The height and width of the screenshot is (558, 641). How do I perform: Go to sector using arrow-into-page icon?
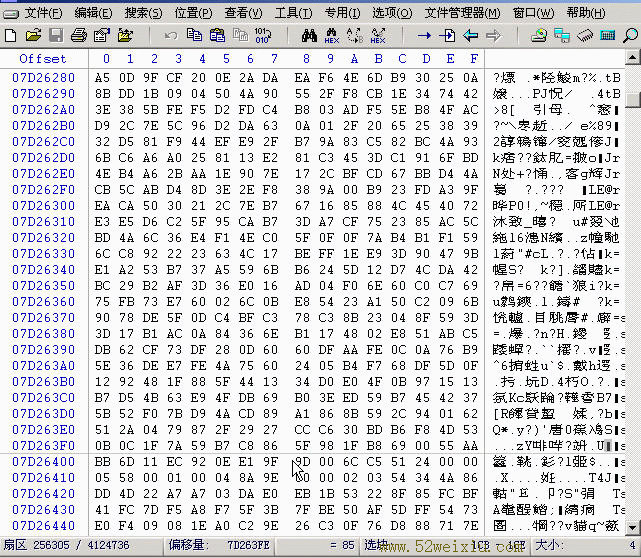(447, 36)
